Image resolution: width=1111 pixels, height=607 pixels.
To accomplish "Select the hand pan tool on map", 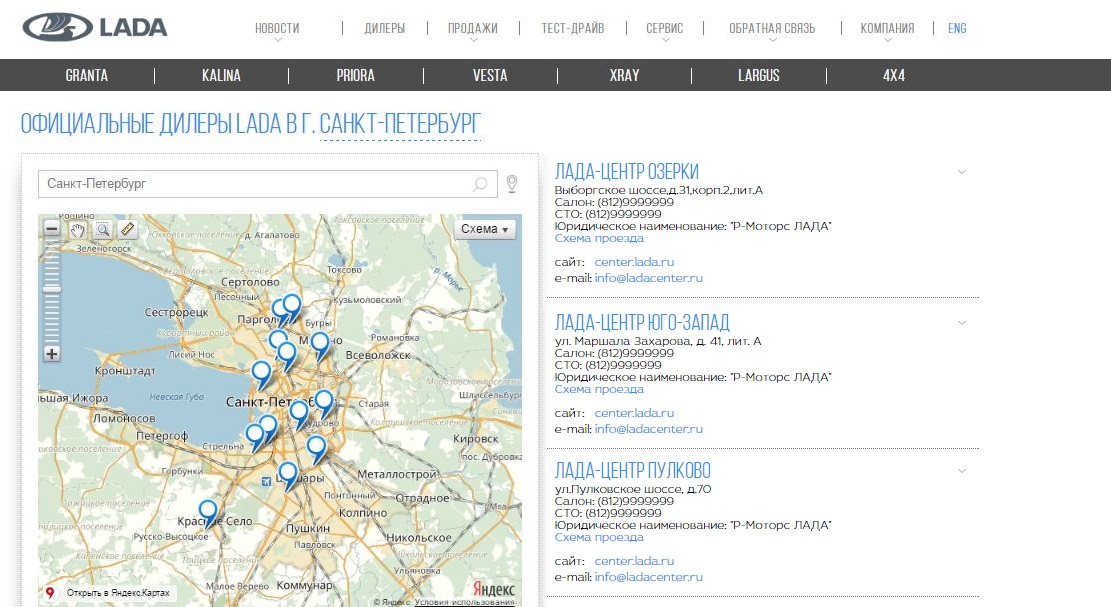I will (77, 229).
